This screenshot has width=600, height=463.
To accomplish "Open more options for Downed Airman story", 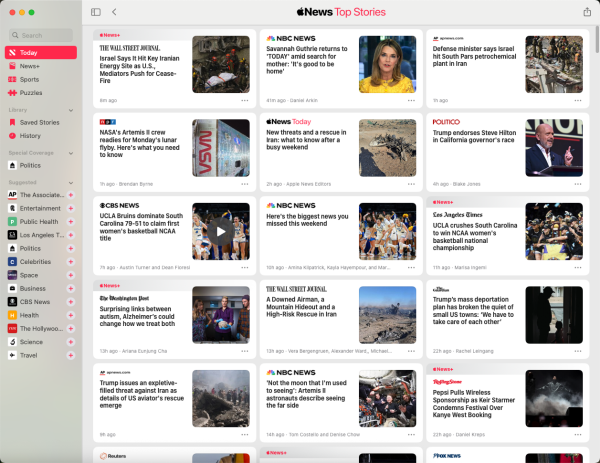I will click(411, 351).
